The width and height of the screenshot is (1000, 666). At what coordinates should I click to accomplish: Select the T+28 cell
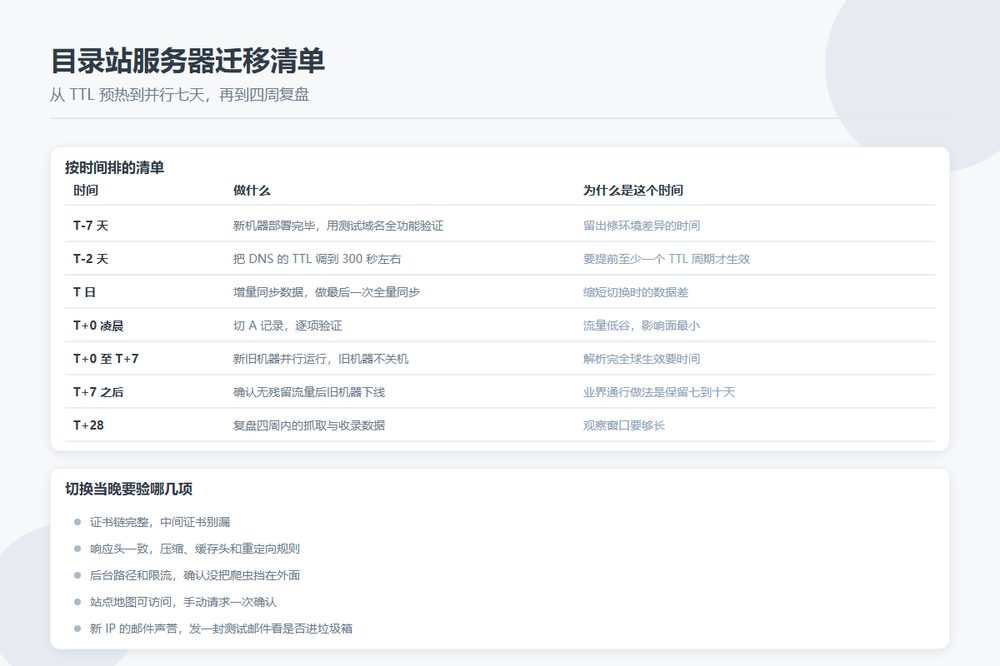coord(89,425)
